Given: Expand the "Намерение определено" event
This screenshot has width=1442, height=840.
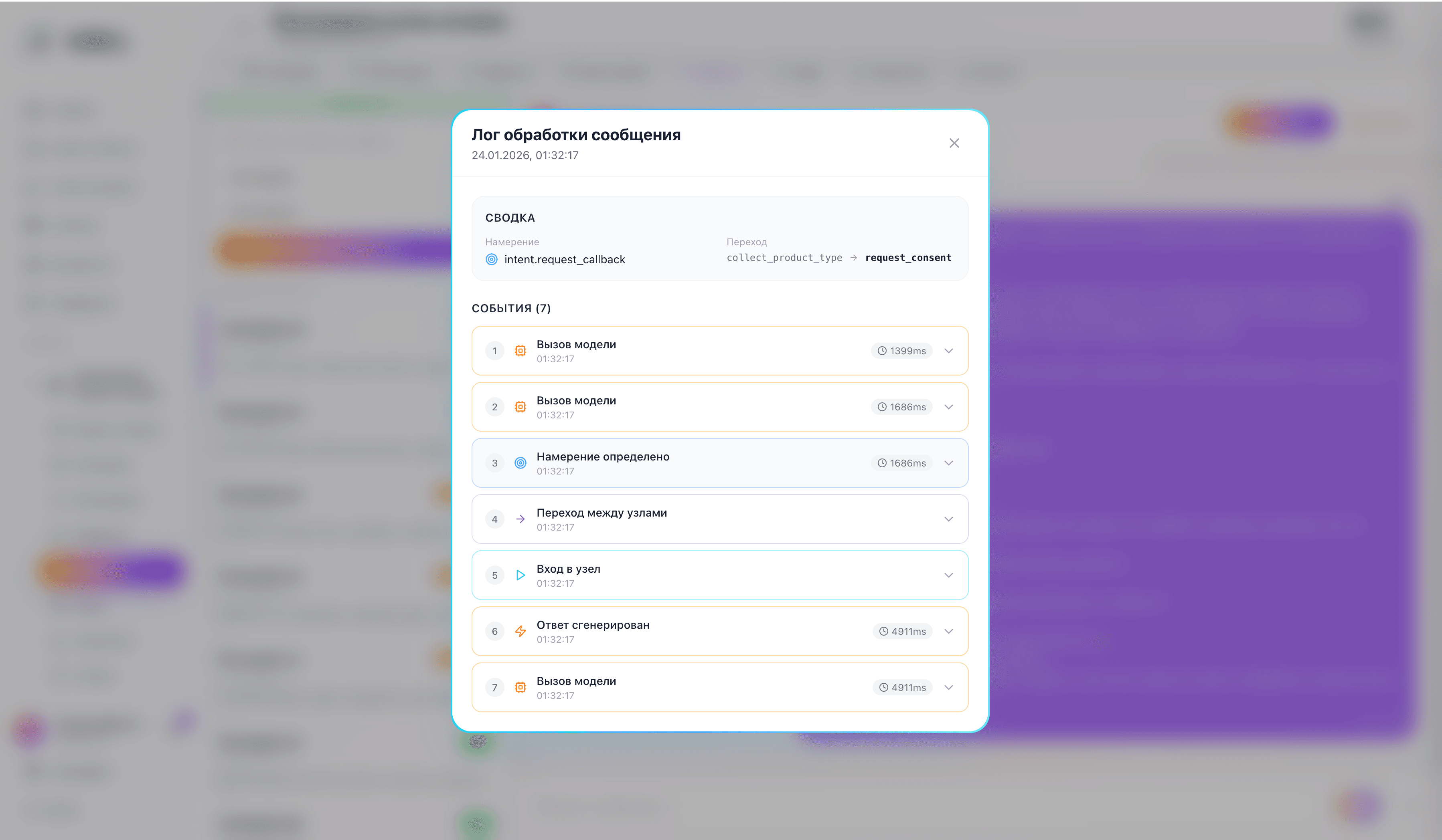Looking at the screenshot, I should (x=948, y=462).
